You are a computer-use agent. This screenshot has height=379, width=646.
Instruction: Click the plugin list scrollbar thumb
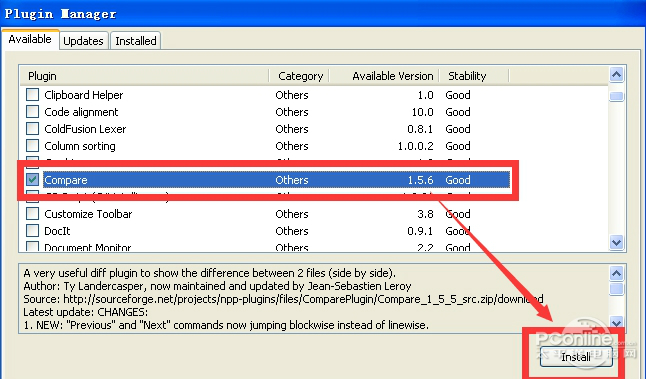(616, 96)
